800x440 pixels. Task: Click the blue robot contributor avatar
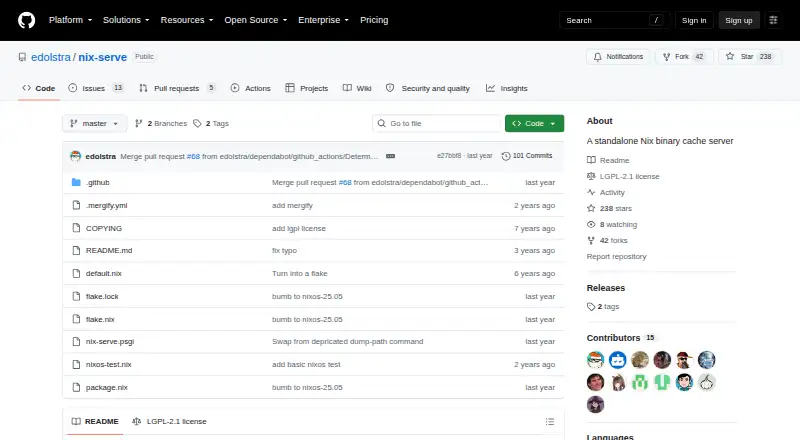(617, 360)
